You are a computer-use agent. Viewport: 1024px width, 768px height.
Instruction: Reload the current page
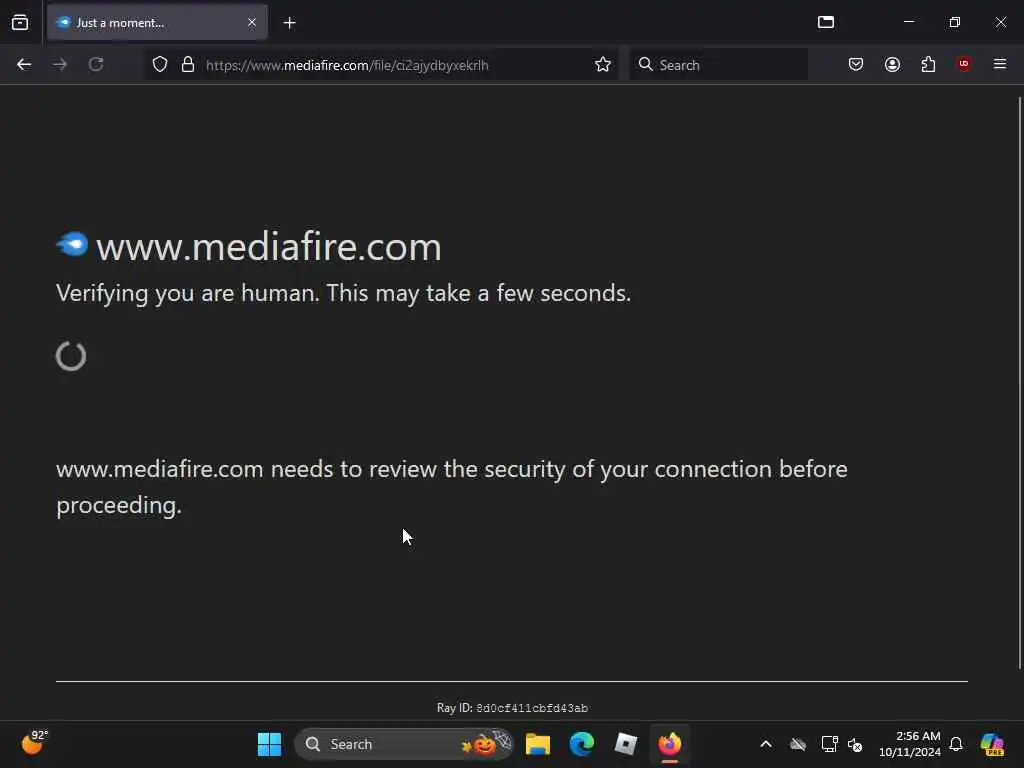[96, 64]
